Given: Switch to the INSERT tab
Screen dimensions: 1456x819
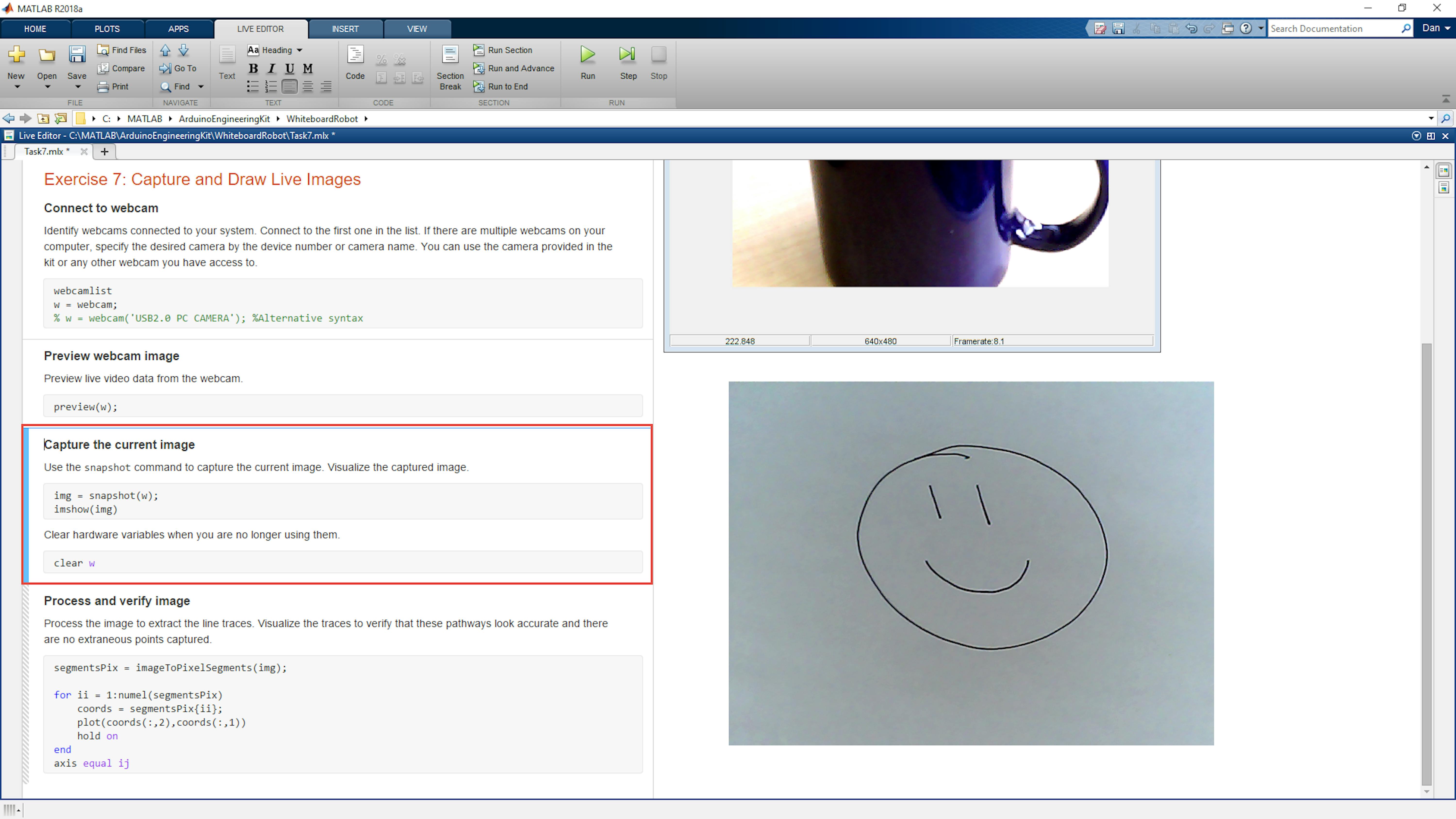Looking at the screenshot, I should [345, 29].
